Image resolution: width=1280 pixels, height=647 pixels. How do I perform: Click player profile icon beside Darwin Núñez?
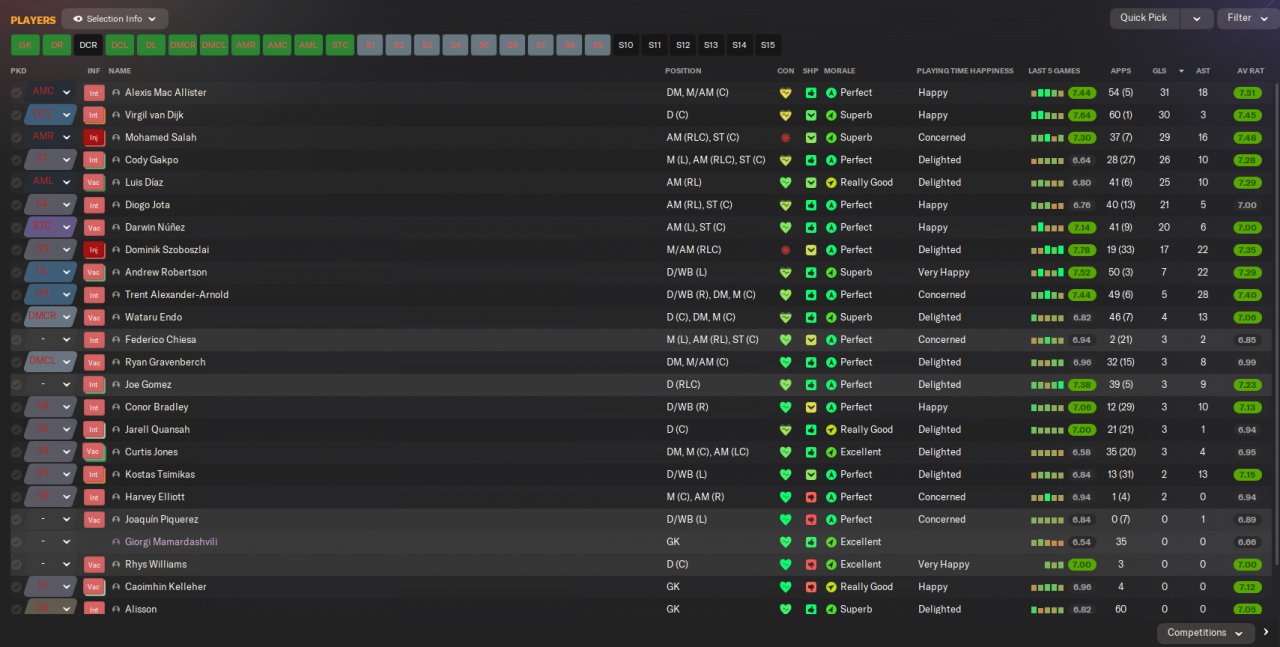pos(116,228)
